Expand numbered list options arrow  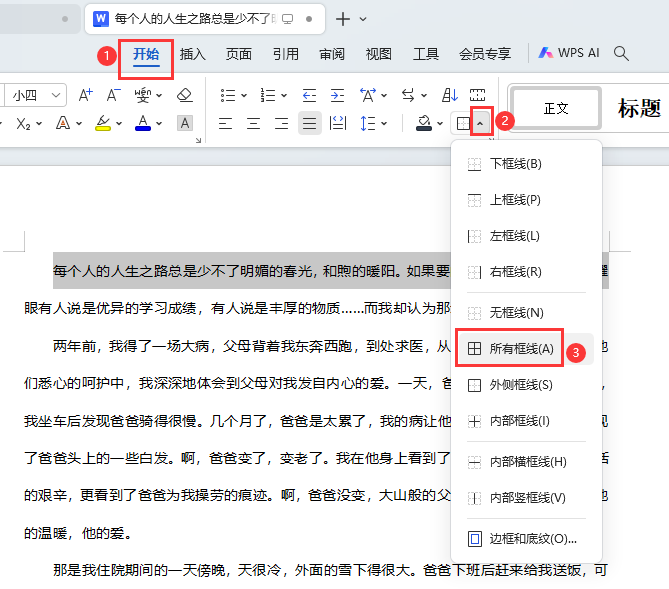coord(284,95)
